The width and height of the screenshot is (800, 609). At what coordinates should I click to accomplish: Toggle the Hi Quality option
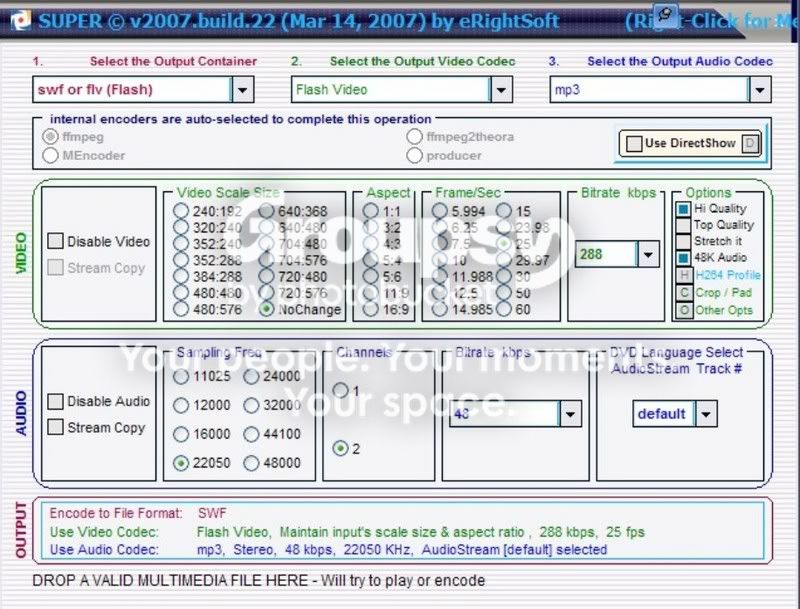(683, 209)
